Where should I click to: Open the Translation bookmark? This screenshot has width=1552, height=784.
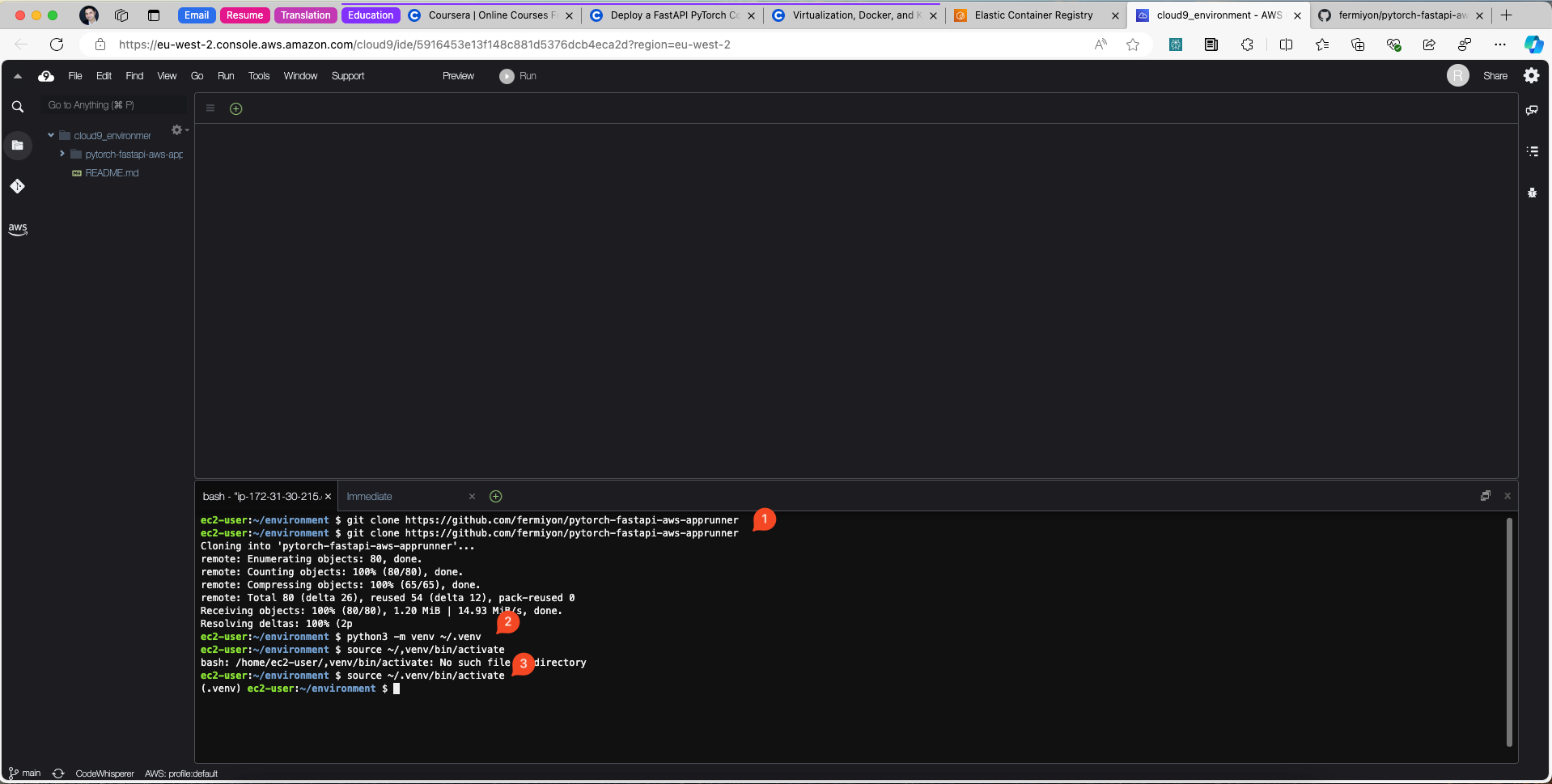[x=305, y=15]
